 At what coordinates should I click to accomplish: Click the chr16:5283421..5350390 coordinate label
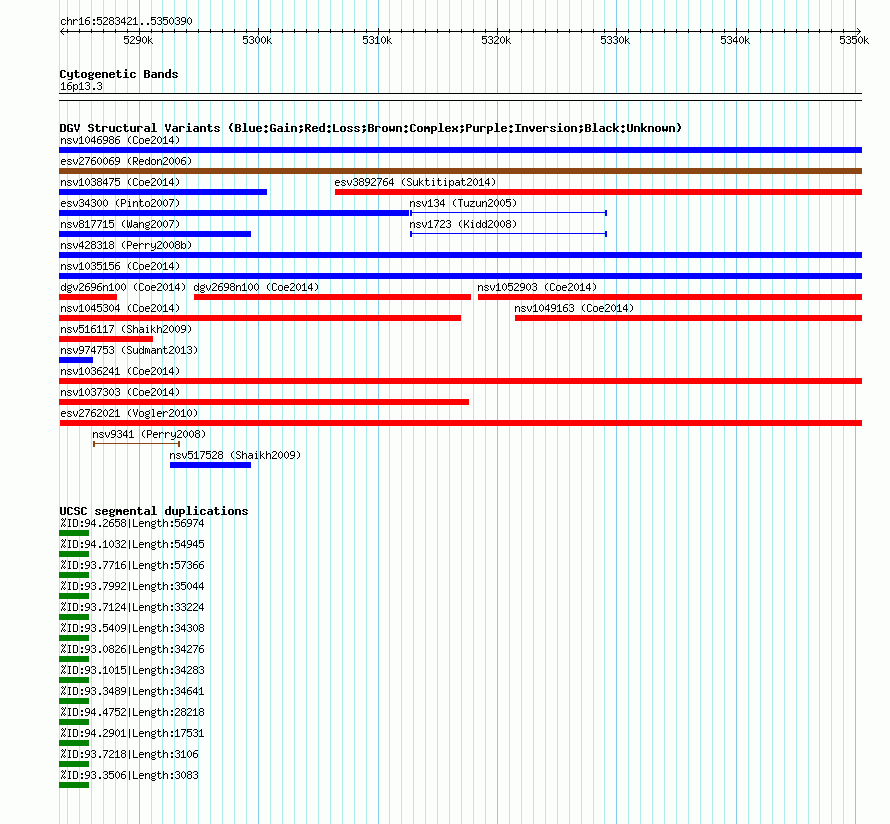pyautogui.click(x=126, y=21)
